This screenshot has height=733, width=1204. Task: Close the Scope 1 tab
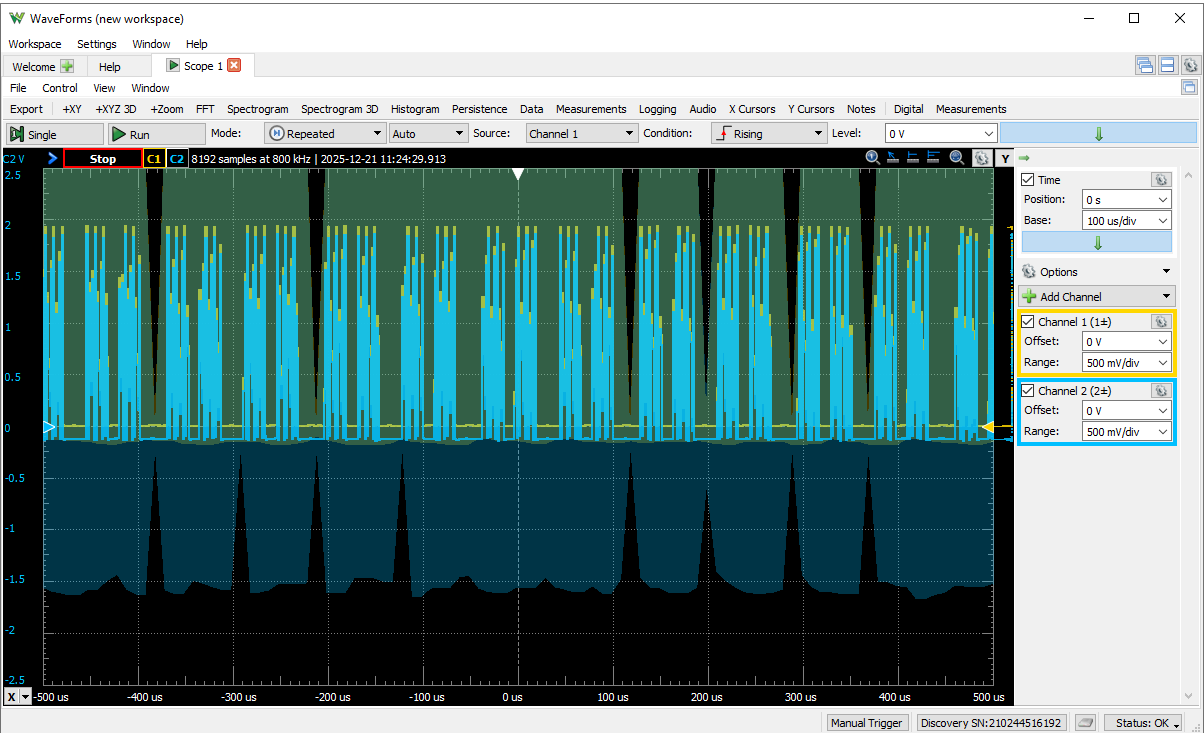tap(235, 66)
